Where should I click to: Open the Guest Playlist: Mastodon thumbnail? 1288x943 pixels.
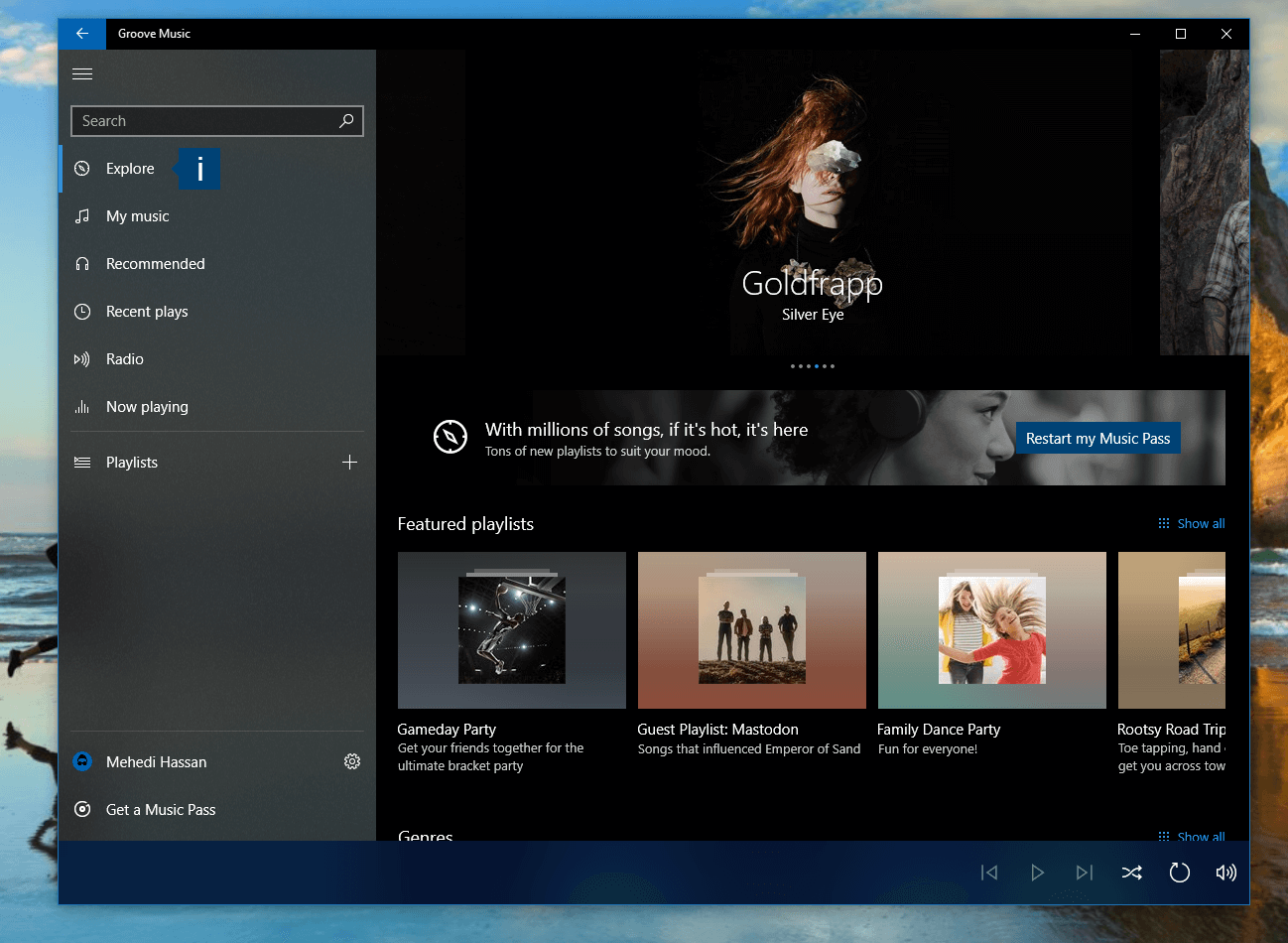(751, 630)
